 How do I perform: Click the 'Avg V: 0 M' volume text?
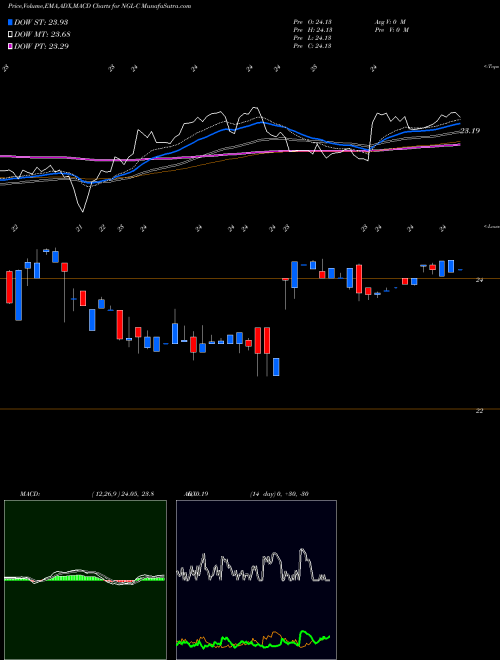(x=391, y=22)
